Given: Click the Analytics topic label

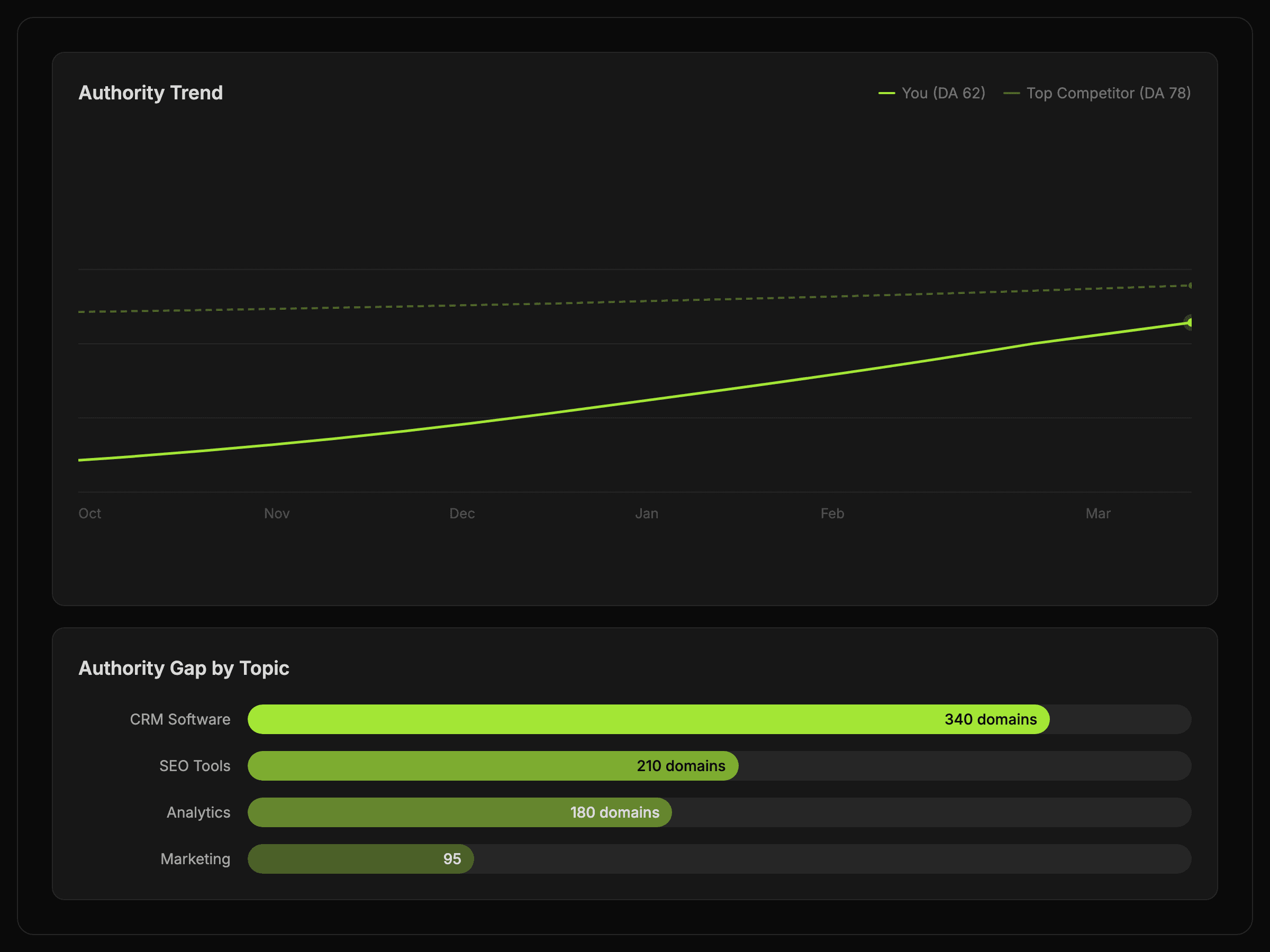Looking at the screenshot, I should click(x=198, y=812).
